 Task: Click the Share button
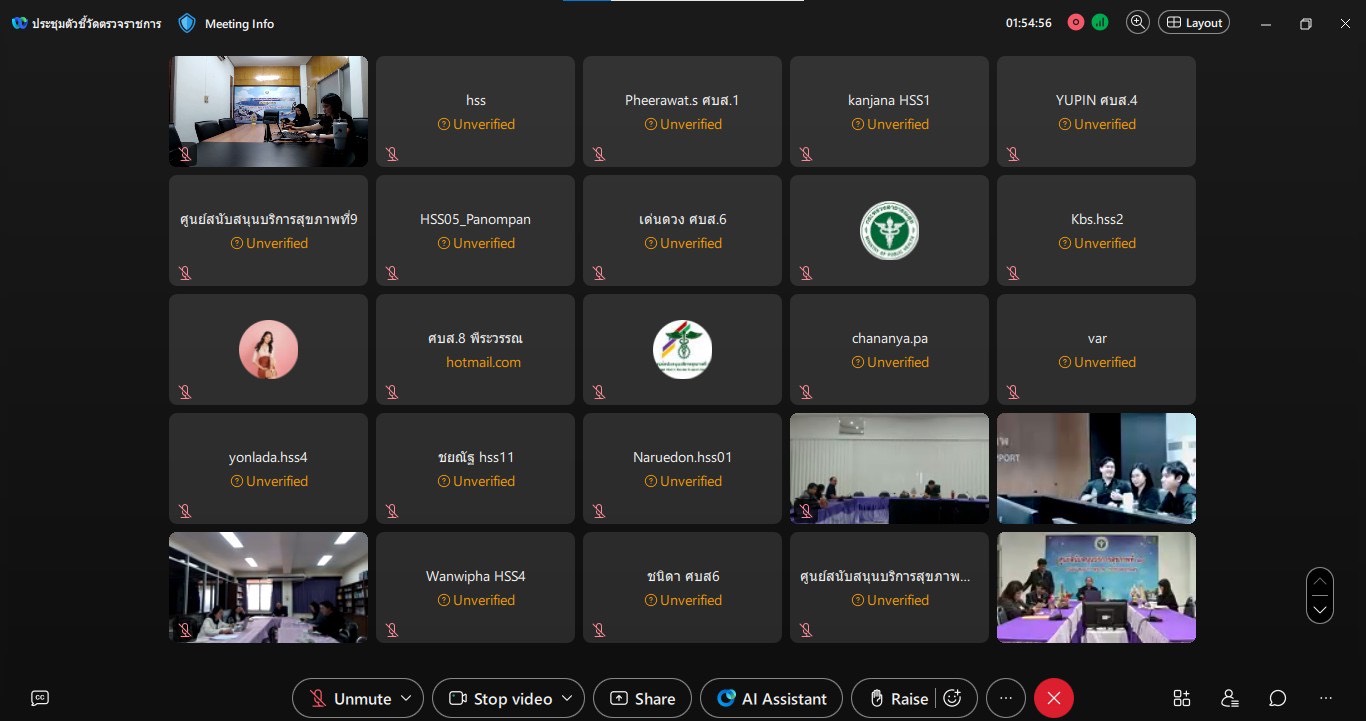tap(642, 699)
